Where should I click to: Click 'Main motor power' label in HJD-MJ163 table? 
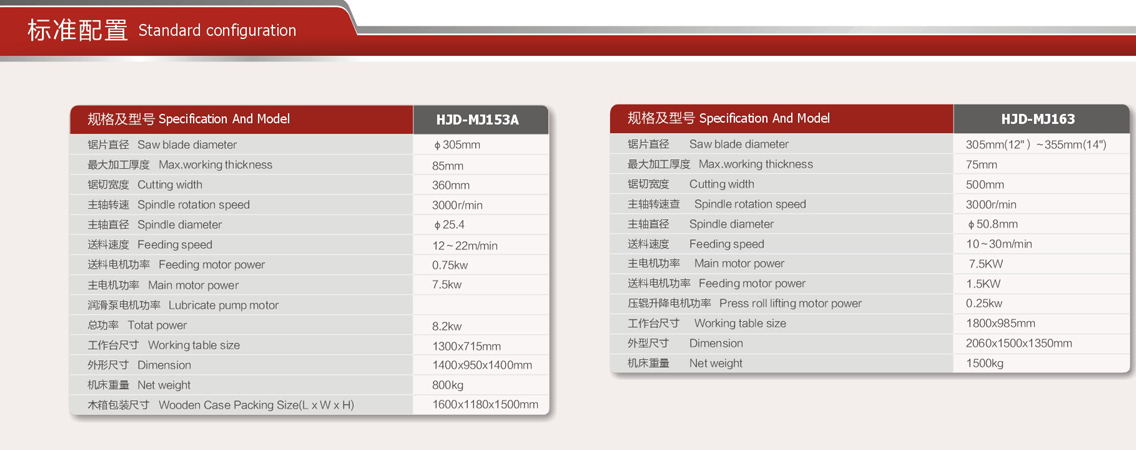click(739, 264)
